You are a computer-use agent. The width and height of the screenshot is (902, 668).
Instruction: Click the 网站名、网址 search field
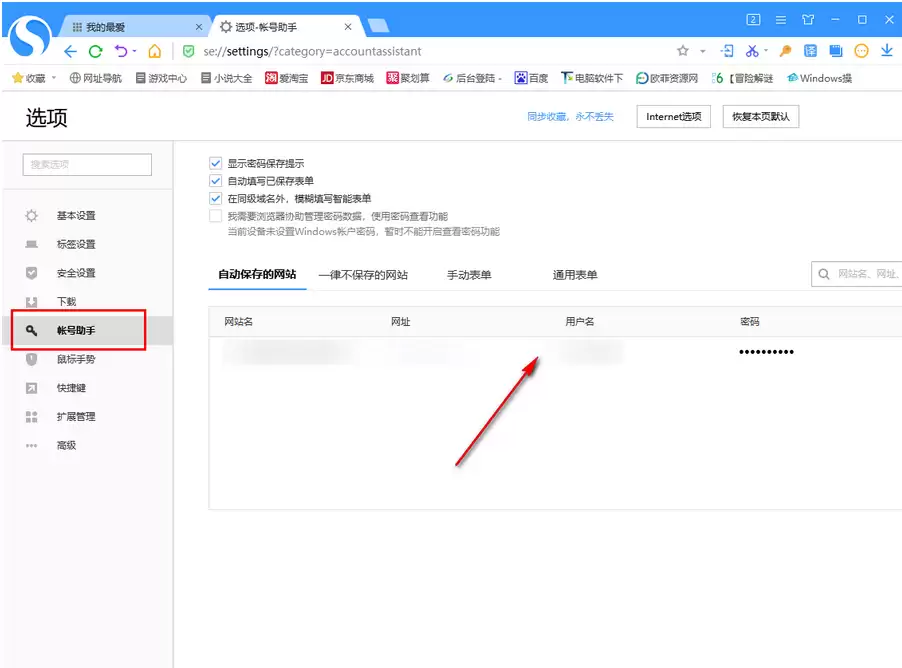[857, 274]
